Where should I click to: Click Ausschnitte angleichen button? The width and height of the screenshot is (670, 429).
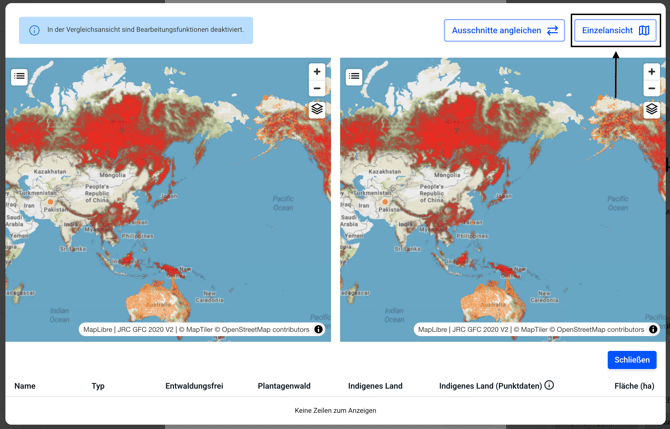[504, 30]
